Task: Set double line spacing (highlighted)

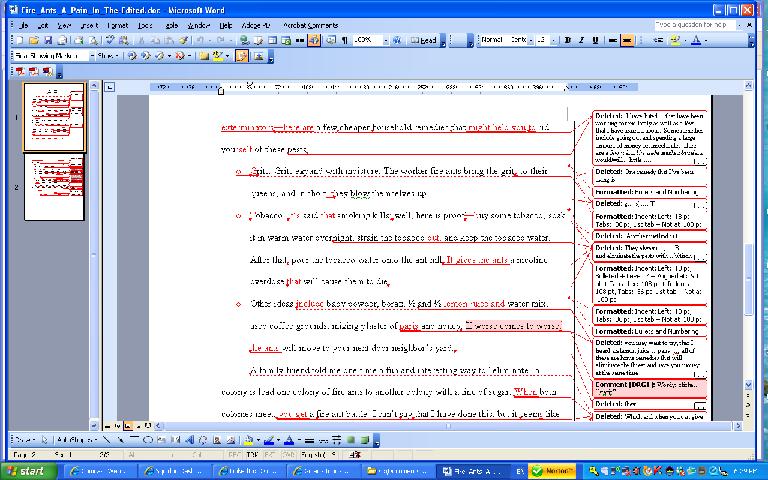Action: click(x=627, y=40)
